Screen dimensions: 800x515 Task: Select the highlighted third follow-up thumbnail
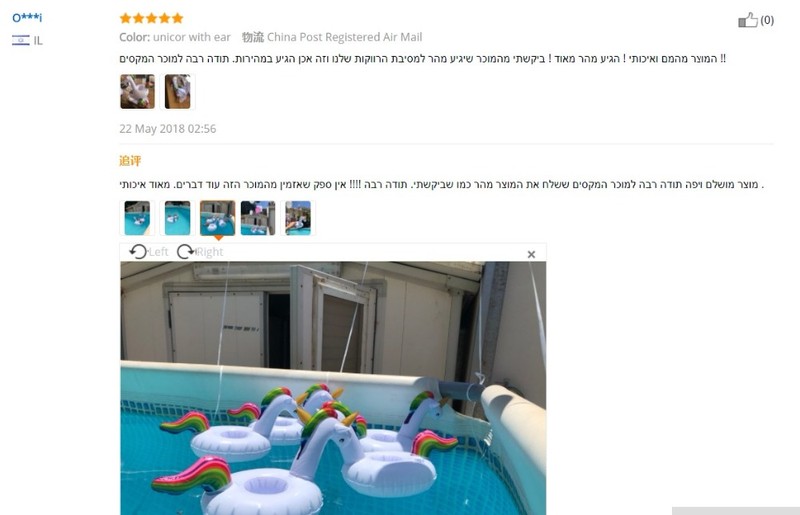pos(218,218)
